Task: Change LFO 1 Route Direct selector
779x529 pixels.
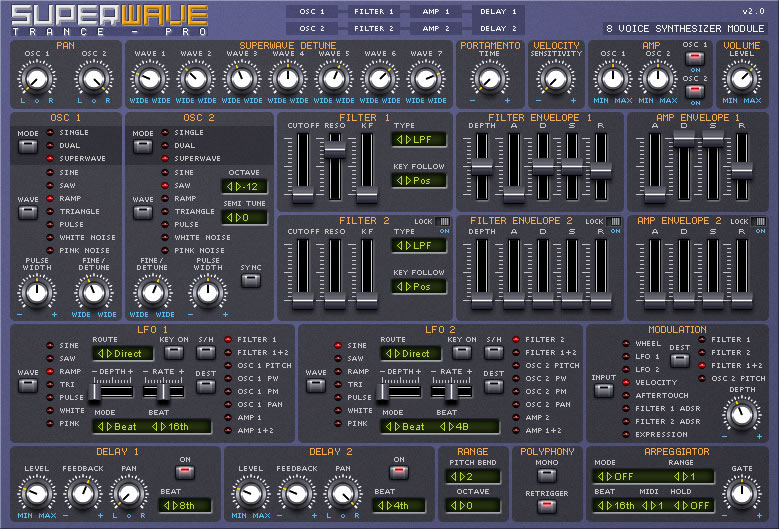Action: coord(123,354)
